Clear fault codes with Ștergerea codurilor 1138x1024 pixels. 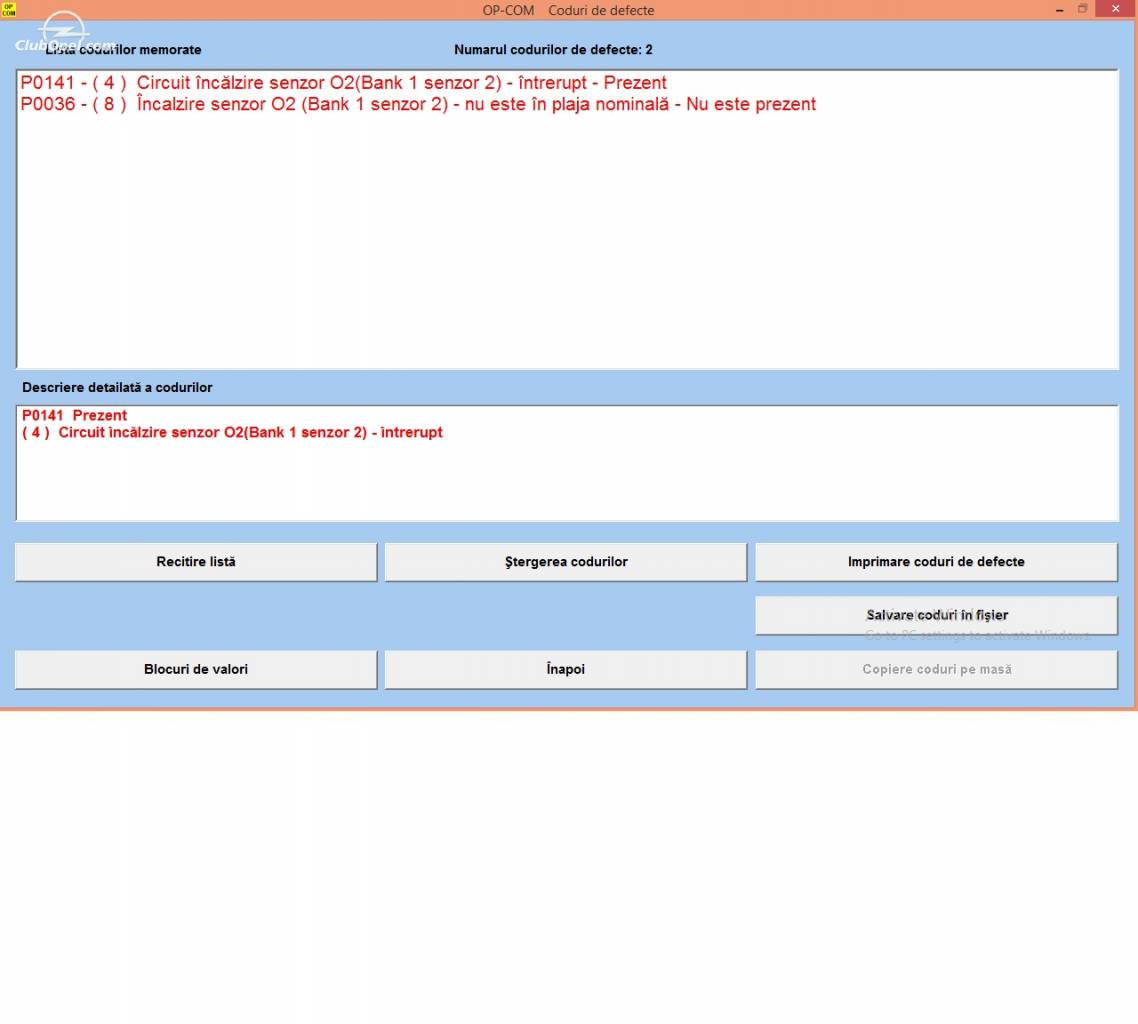(565, 562)
